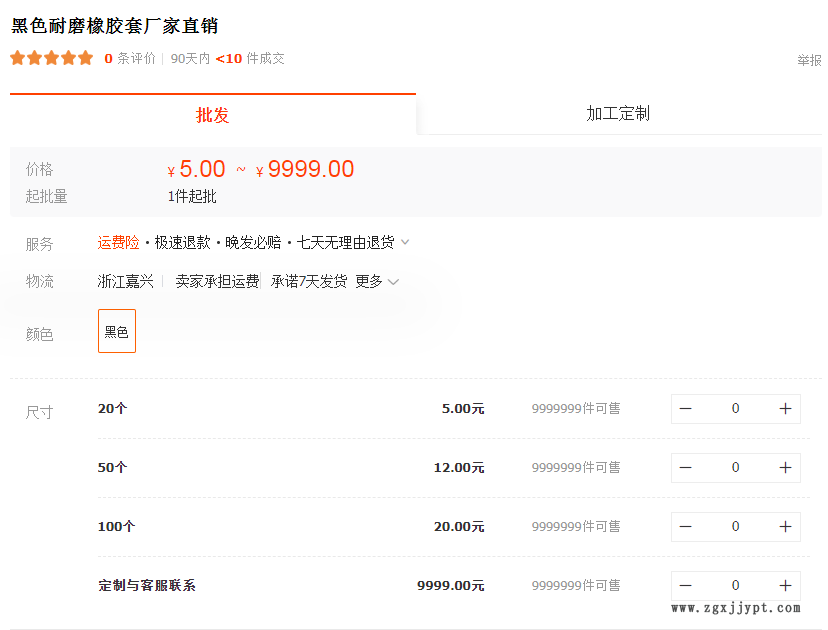Image resolution: width=828 pixels, height=630 pixels.
Task: Click the 90天内 <10 件成交 sales text
Action: (x=228, y=59)
